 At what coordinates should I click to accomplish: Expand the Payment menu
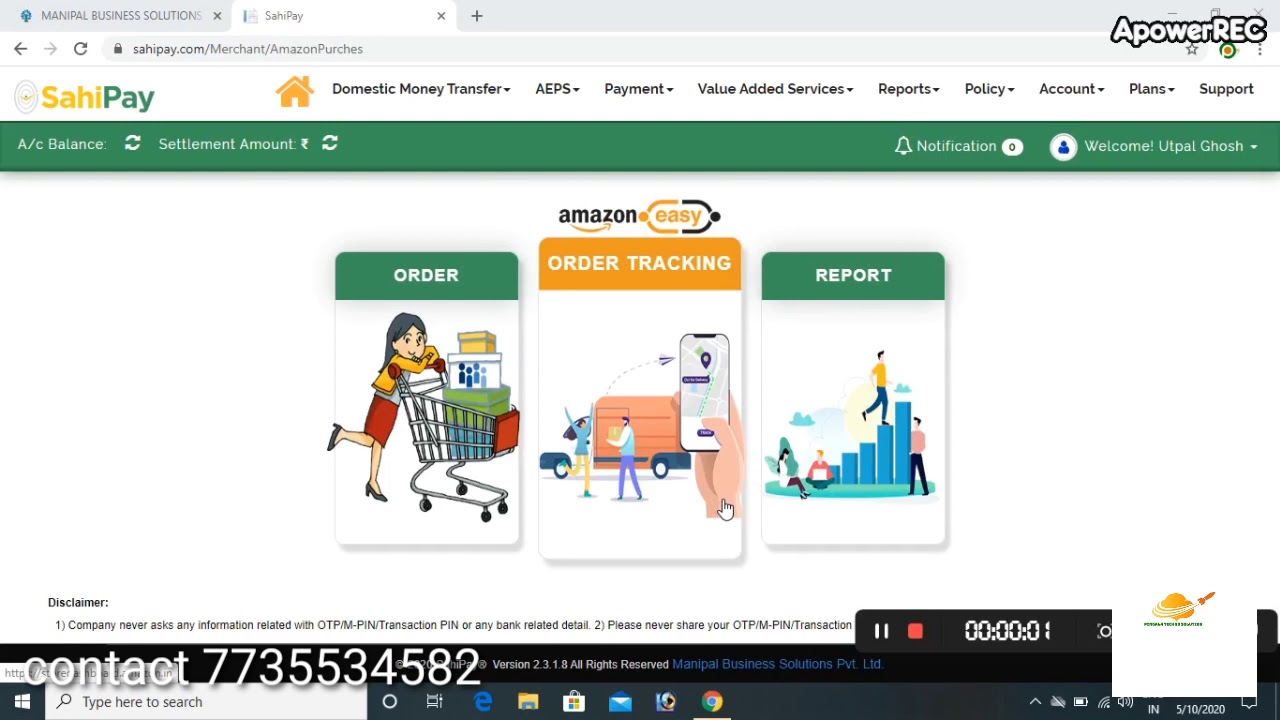tap(638, 89)
